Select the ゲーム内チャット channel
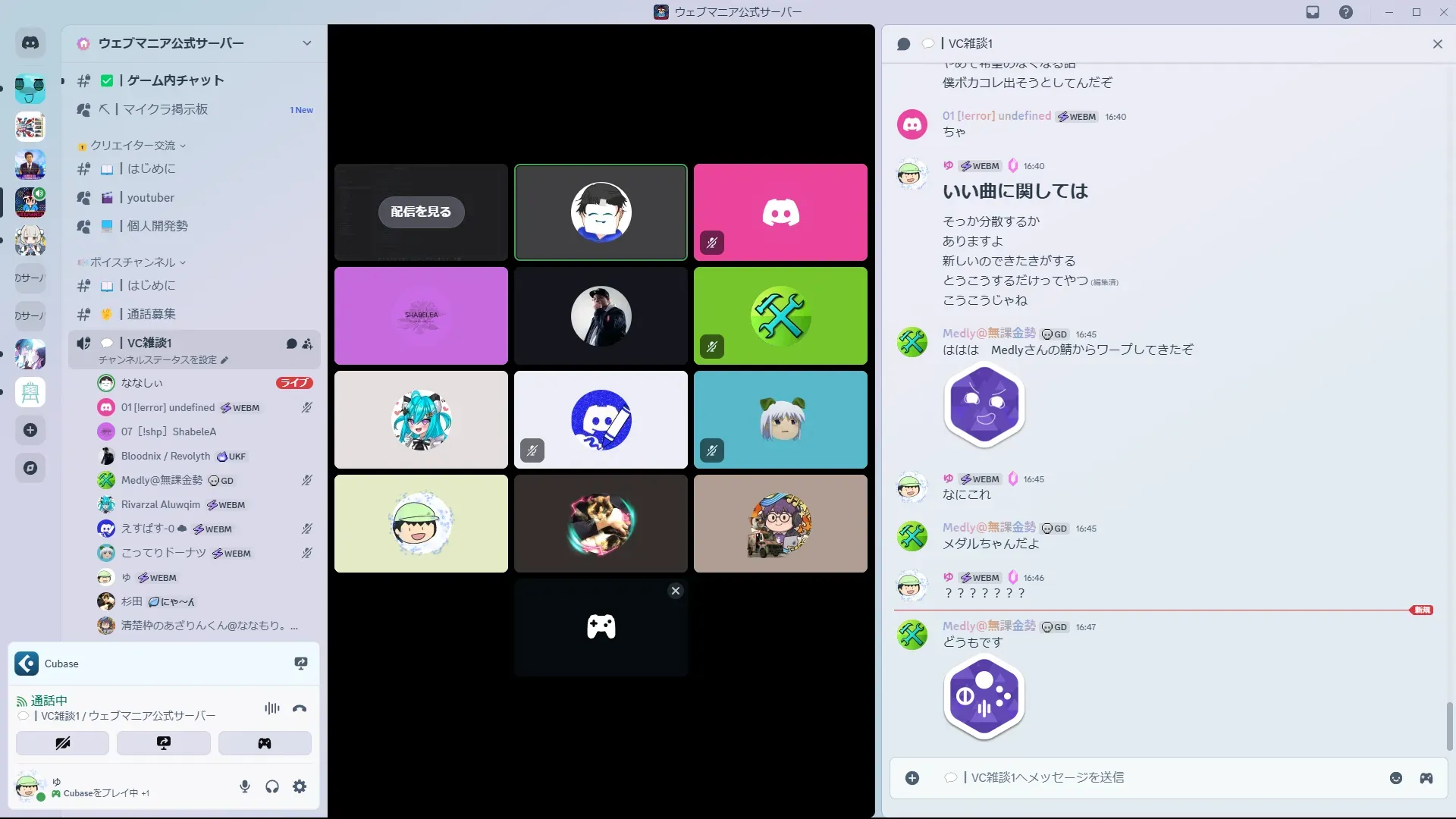This screenshot has width=1456, height=819. (x=174, y=80)
